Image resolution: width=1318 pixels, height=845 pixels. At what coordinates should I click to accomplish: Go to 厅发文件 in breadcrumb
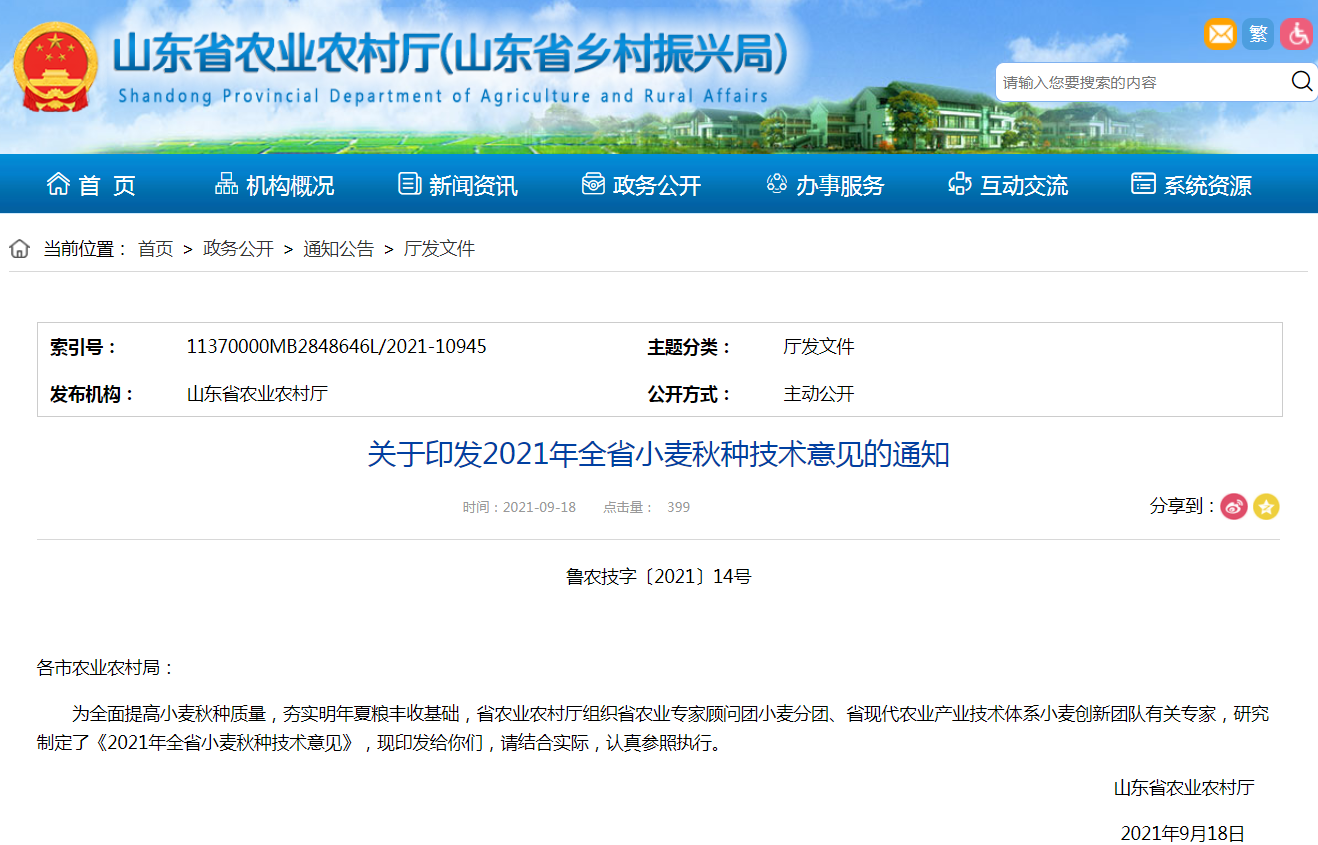click(x=439, y=249)
